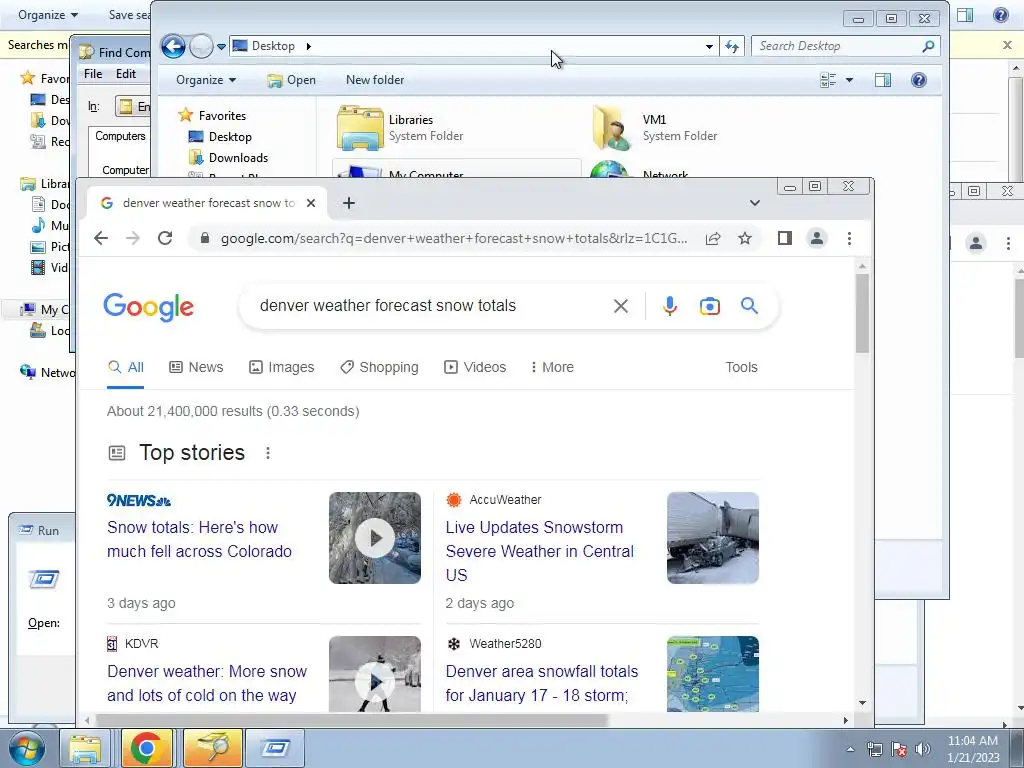
Task: Click Open in Explorer toolbar
Action: click(291, 80)
